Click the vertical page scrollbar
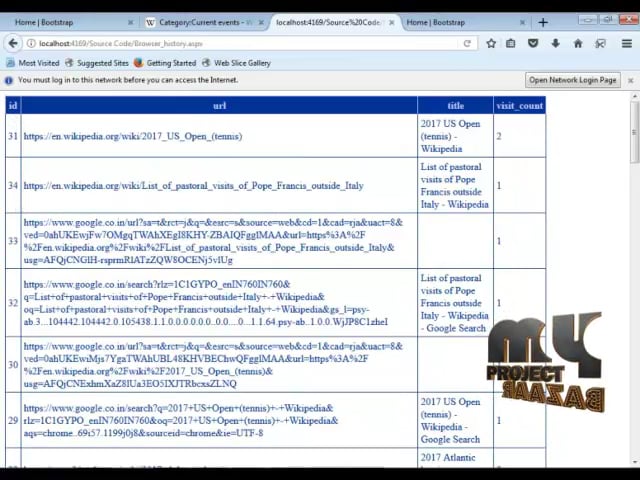The image size is (640, 480). [634, 280]
